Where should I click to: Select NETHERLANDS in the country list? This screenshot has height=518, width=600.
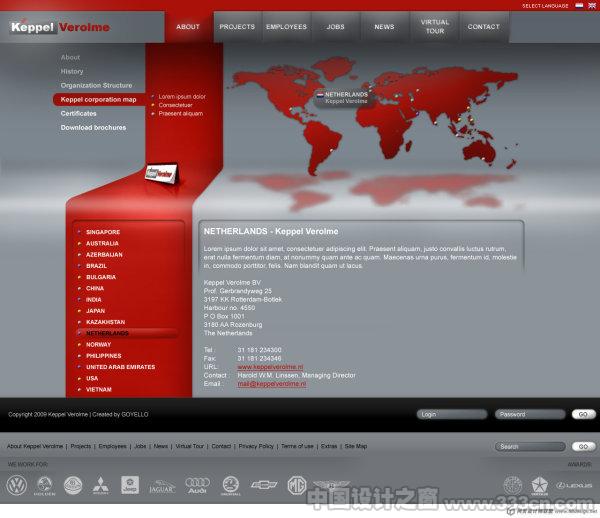pos(127,333)
